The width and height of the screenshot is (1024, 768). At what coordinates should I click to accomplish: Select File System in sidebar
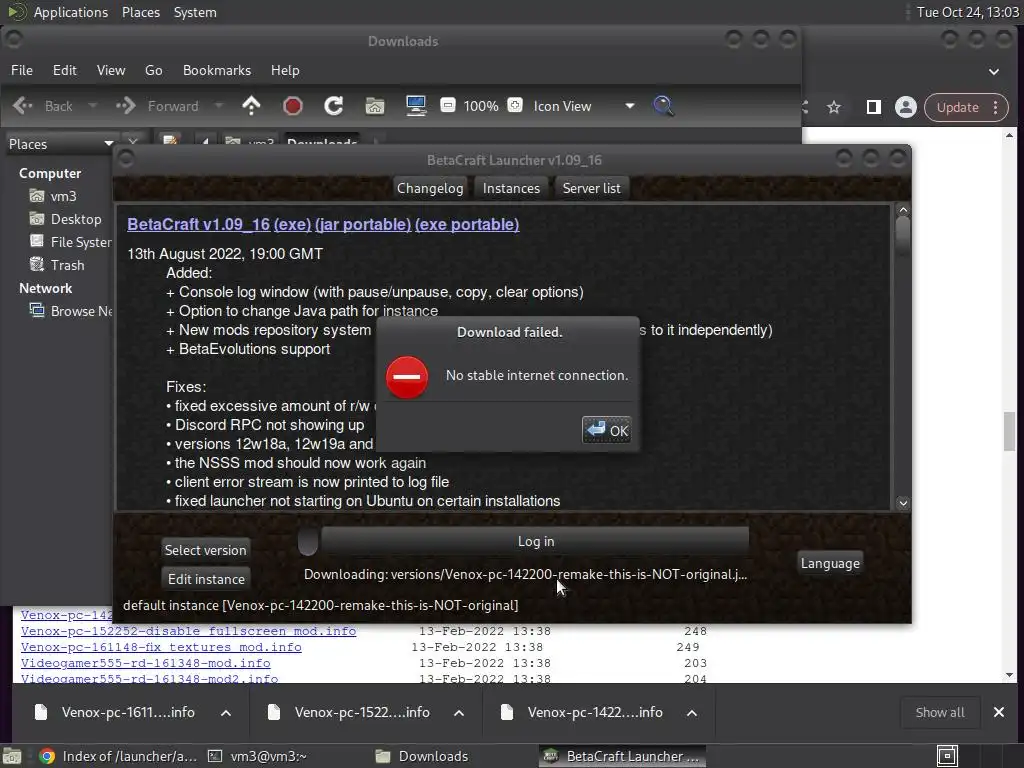(x=71, y=242)
